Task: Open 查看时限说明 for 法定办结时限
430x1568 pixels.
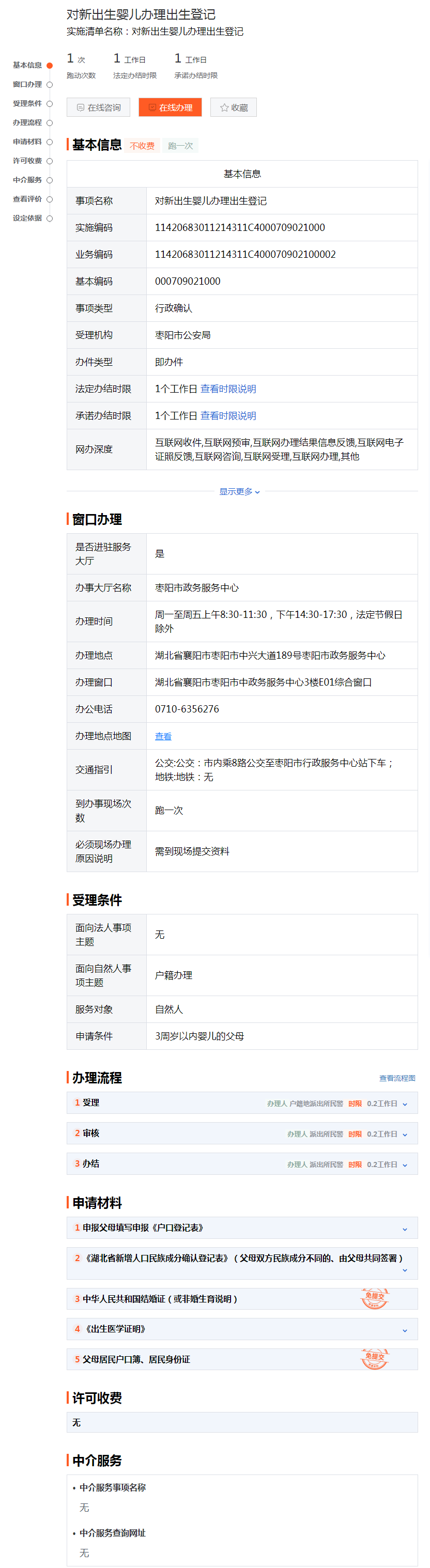Action: click(x=228, y=389)
